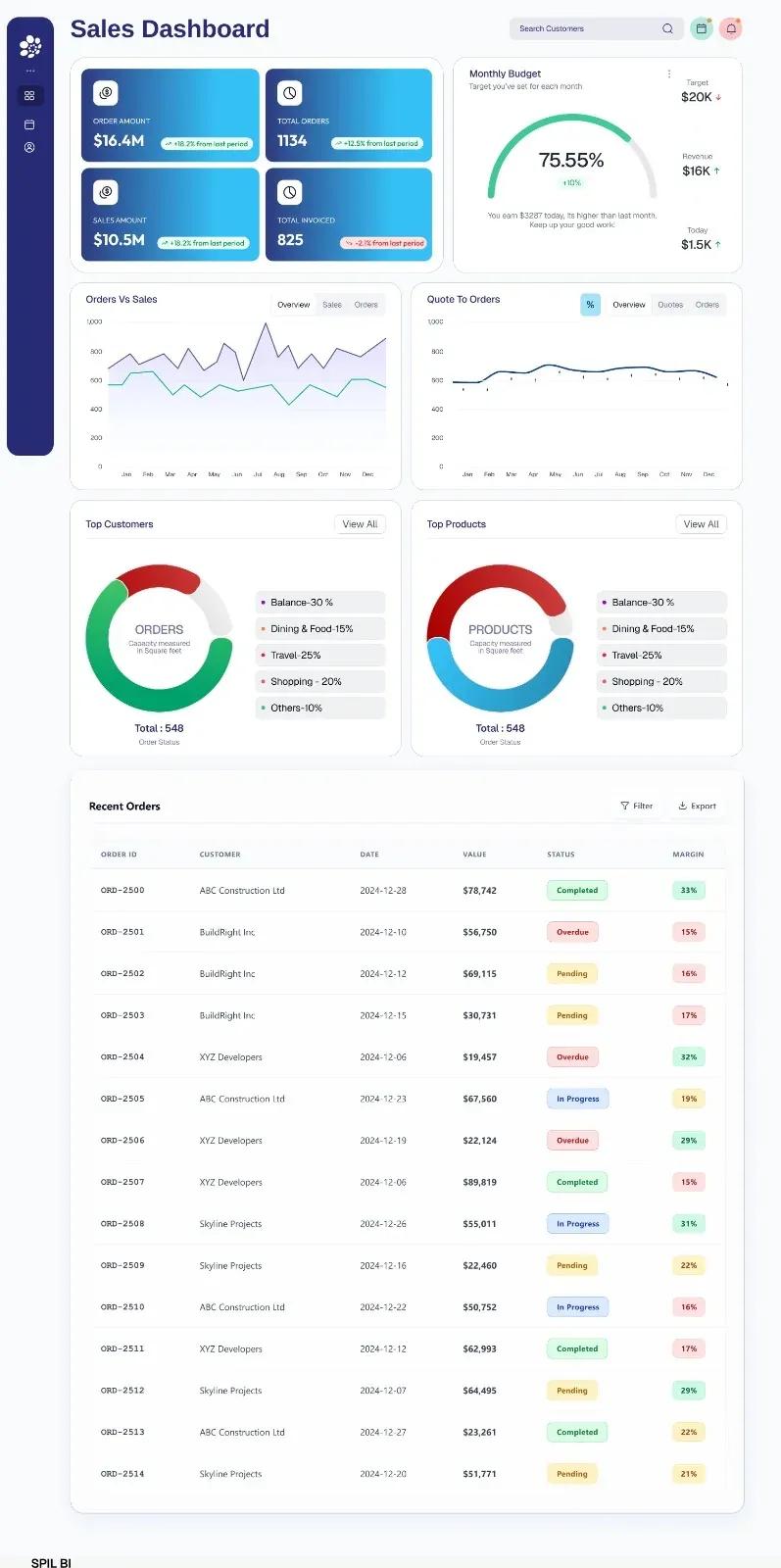781x1568 pixels.
Task: Click Export button for Recent Orders
Action: pos(697,806)
